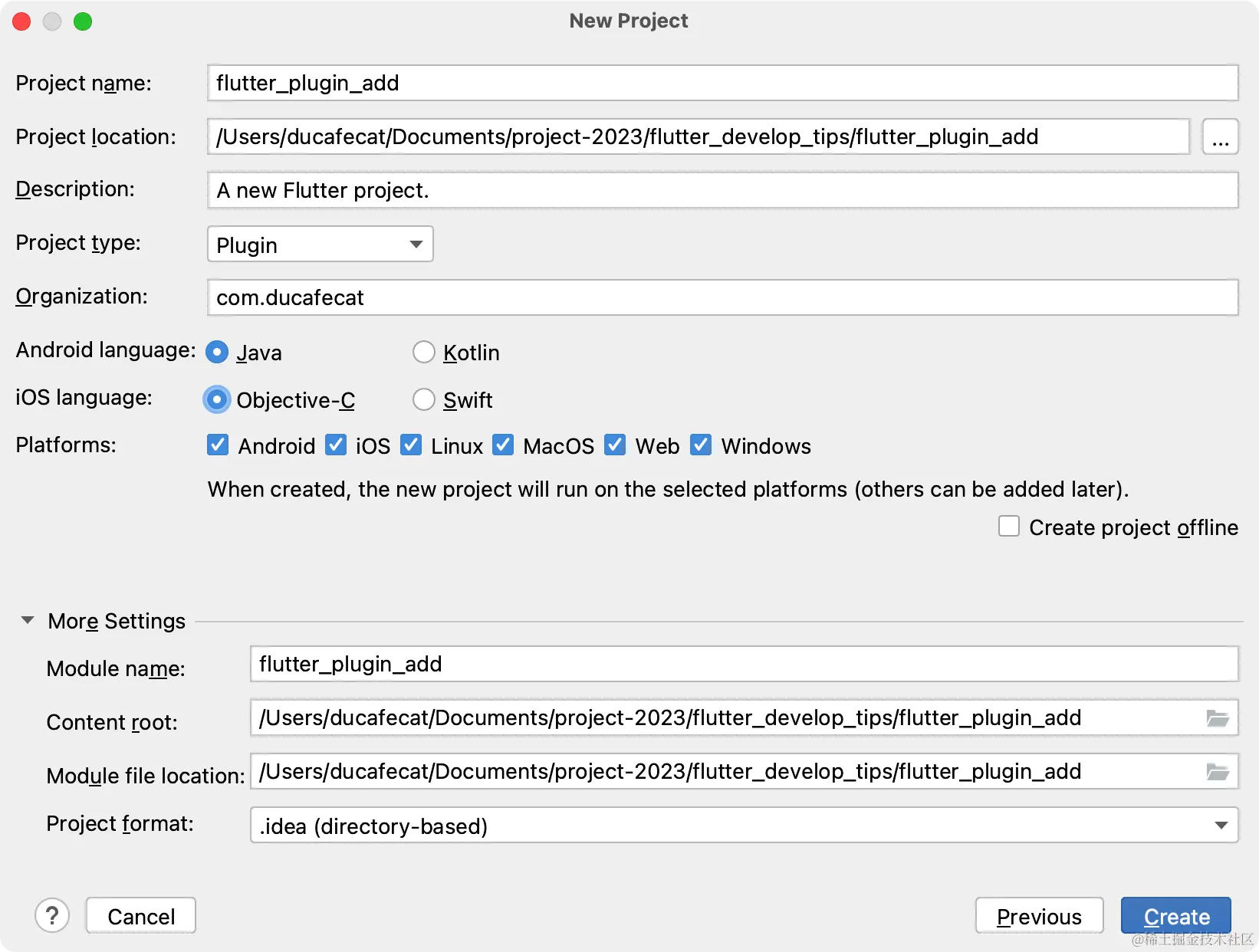Click the Organization text field
This screenshot has height=952, width=1259.
pyautogui.click(x=722, y=298)
